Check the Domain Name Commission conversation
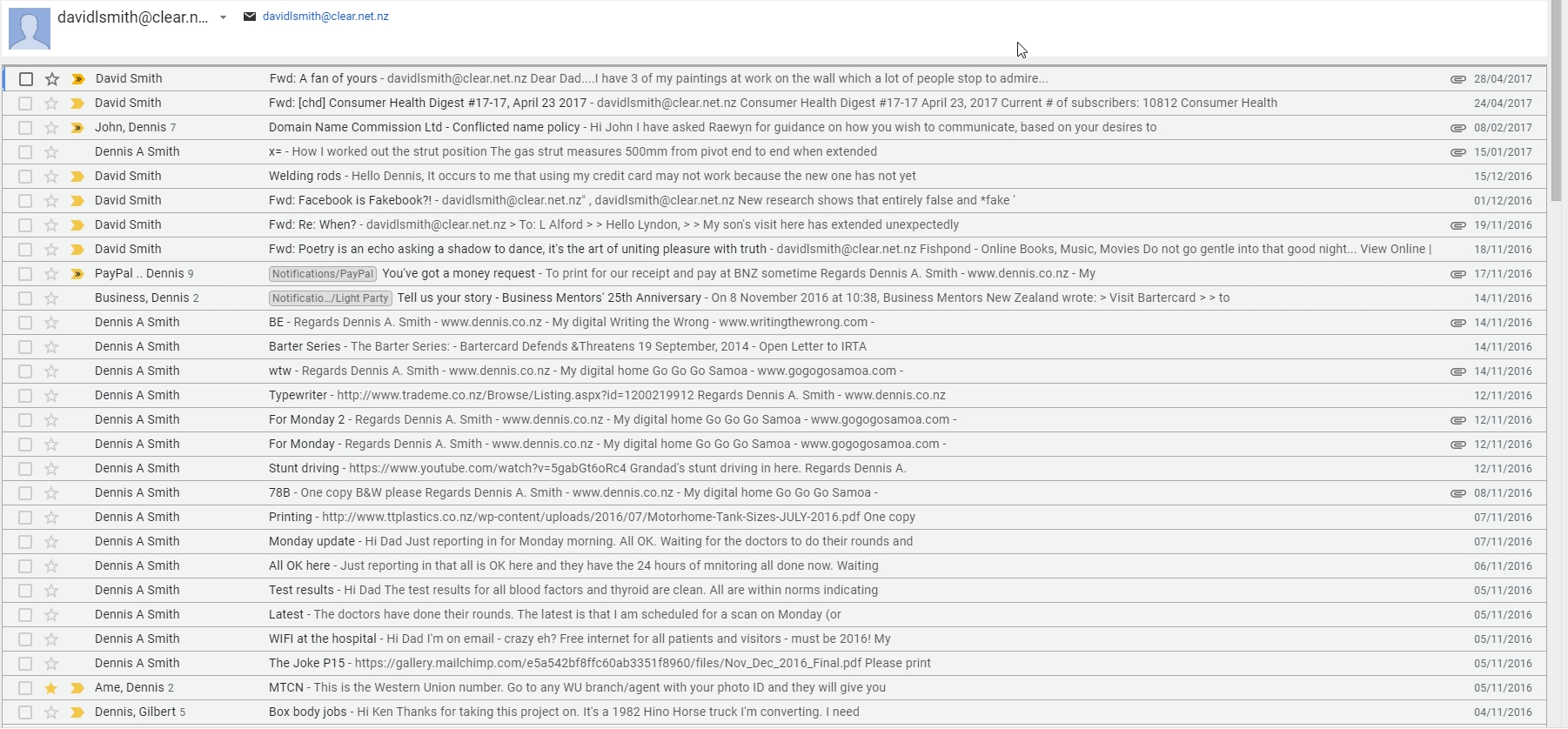Image resolution: width=1568 pixels, height=729 pixels. point(25,128)
